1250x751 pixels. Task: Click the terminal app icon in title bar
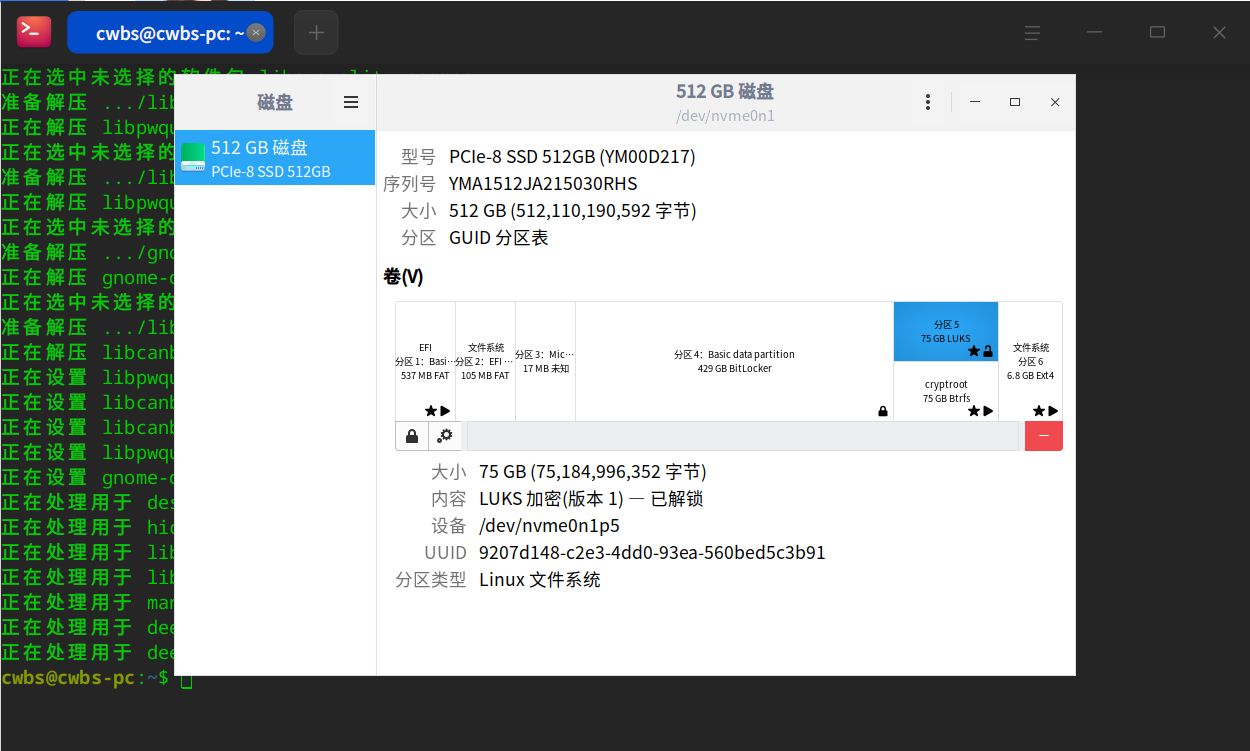pyautogui.click(x=34, y=32)
